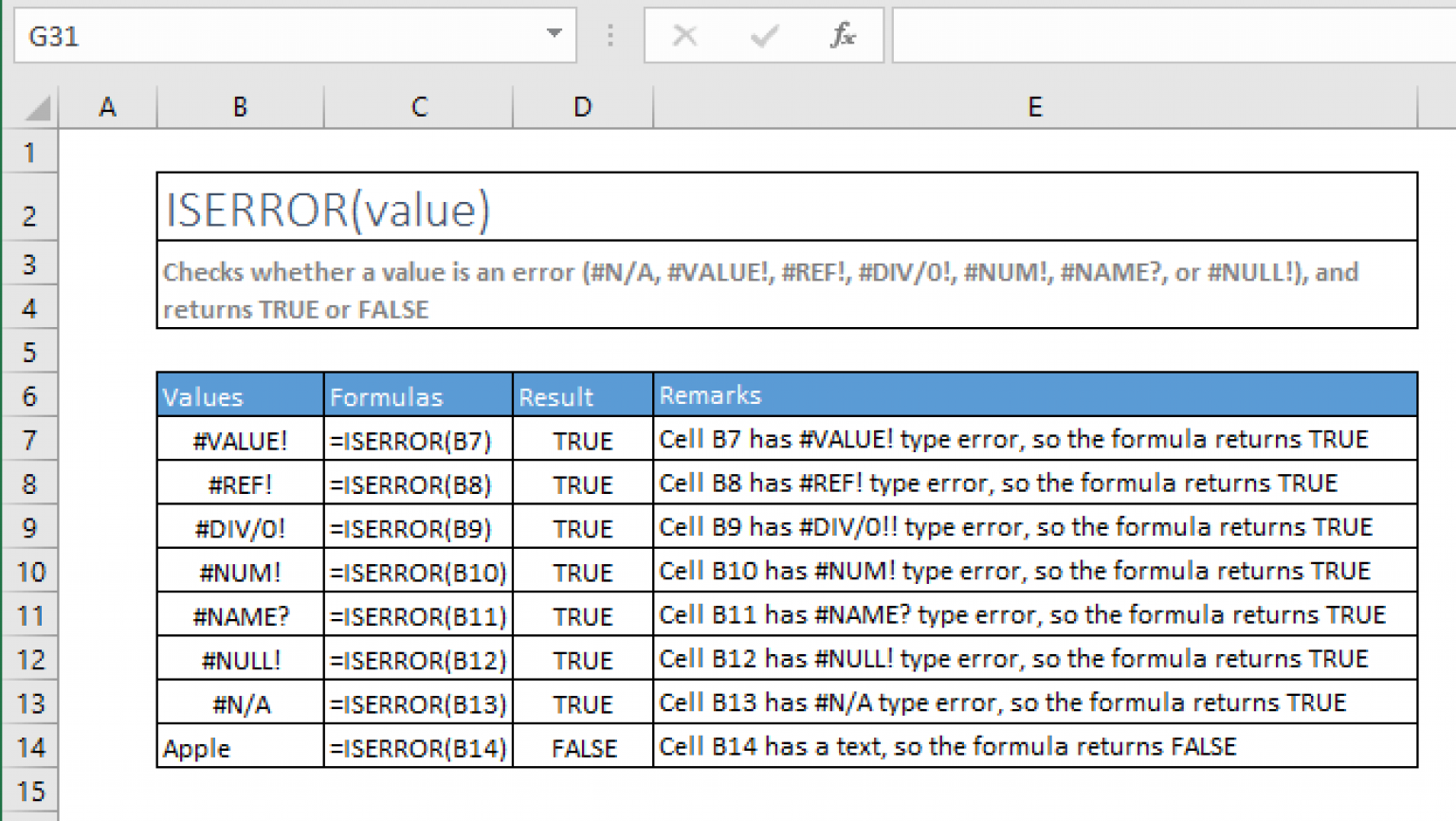Select column E header

click(x=1035, y=107)
